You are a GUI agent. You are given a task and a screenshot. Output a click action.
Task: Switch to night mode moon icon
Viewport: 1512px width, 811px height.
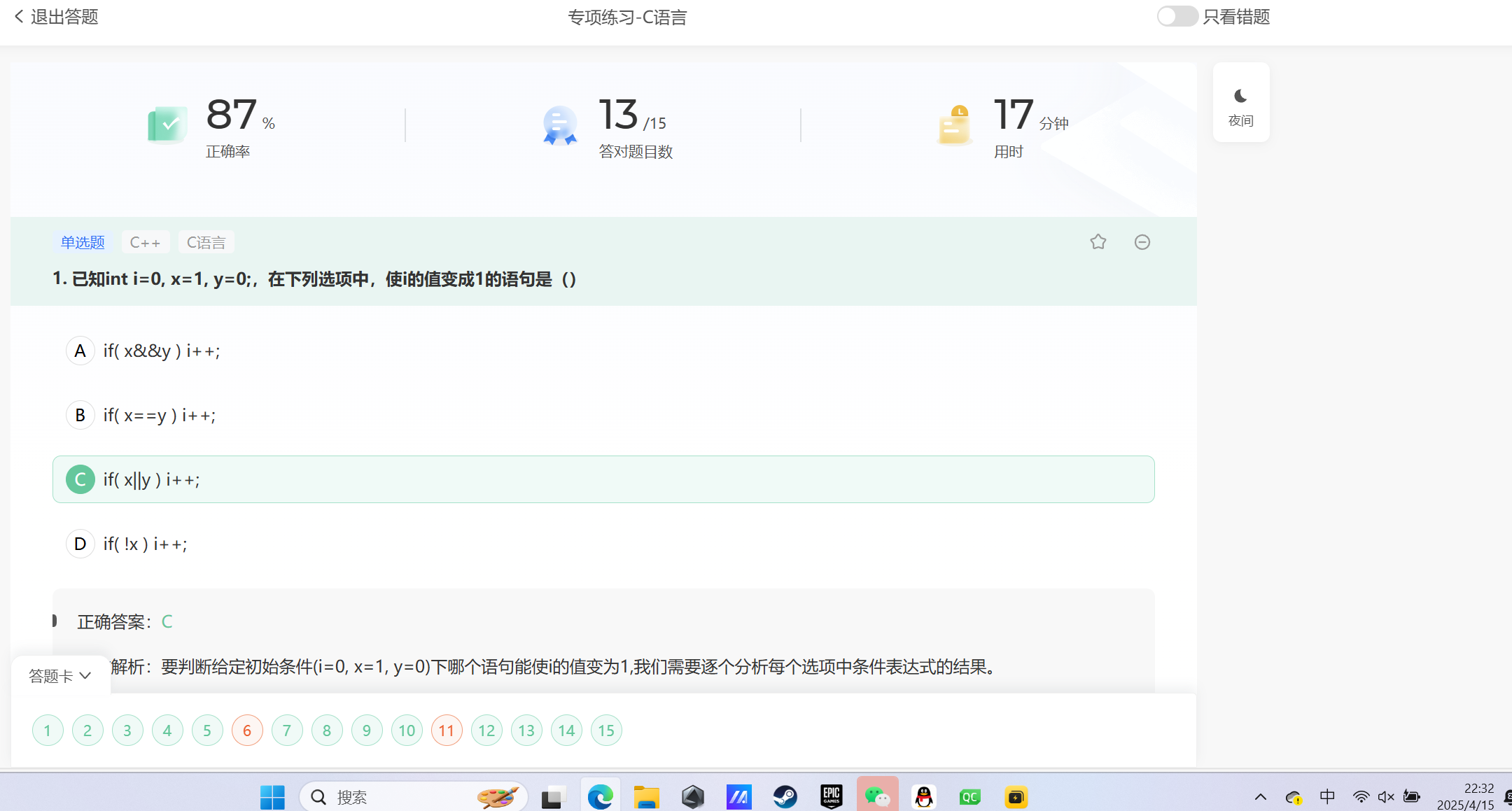(1240, 103)
